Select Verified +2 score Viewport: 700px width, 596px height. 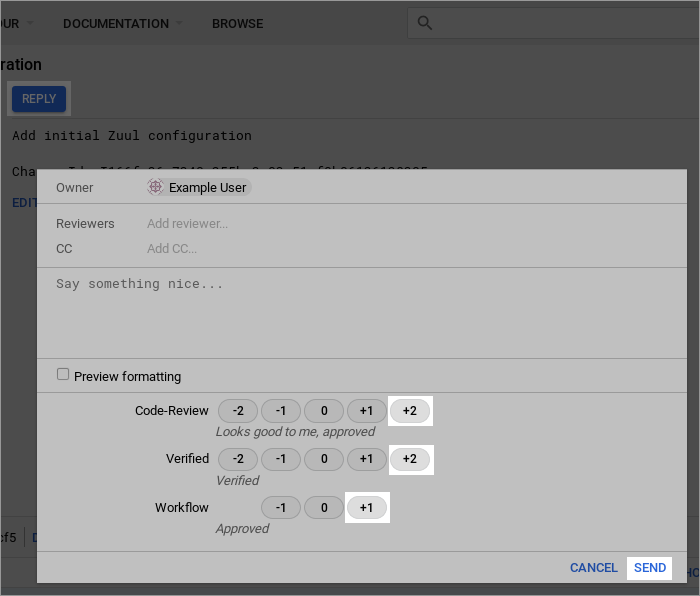pyautogui.click(x=410, y=459)
